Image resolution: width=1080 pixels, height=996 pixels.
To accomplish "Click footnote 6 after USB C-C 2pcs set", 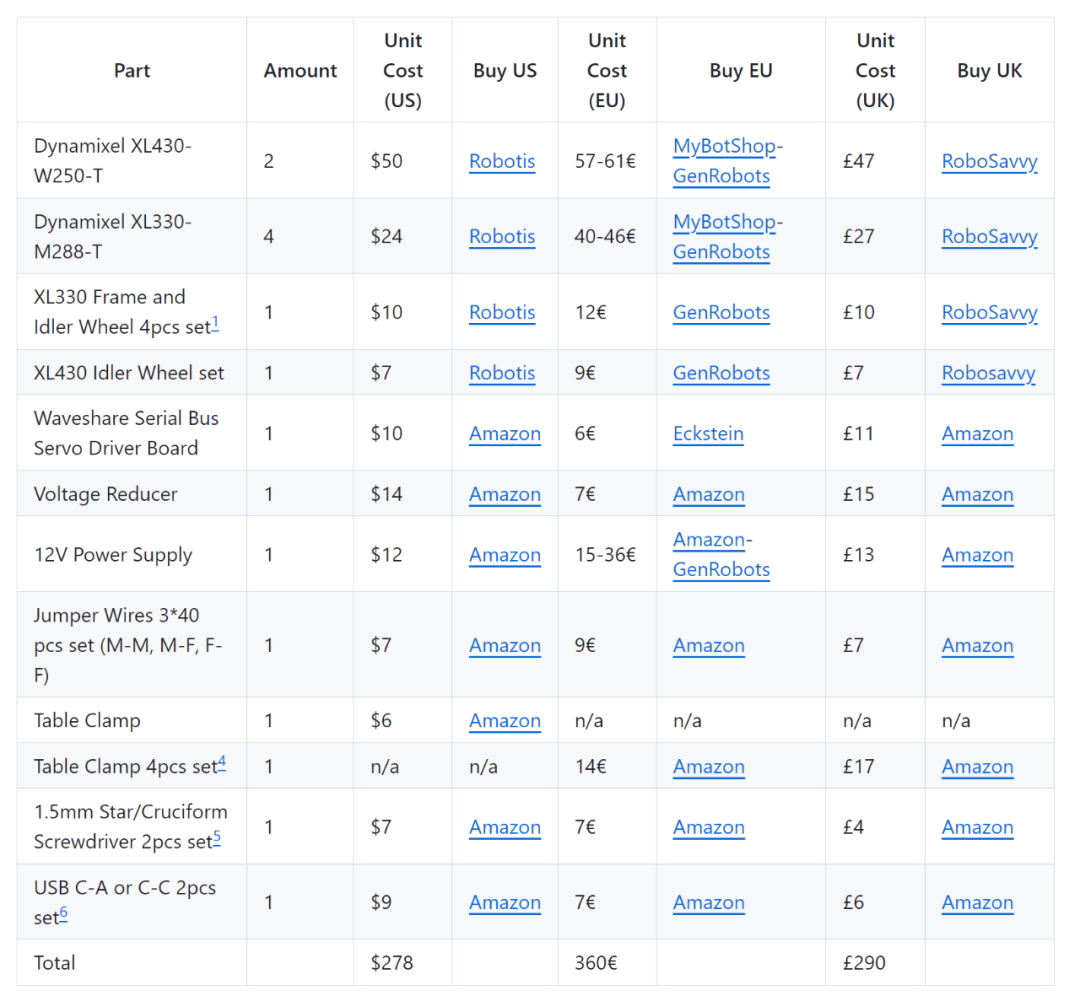I will (x=64, y=913).
